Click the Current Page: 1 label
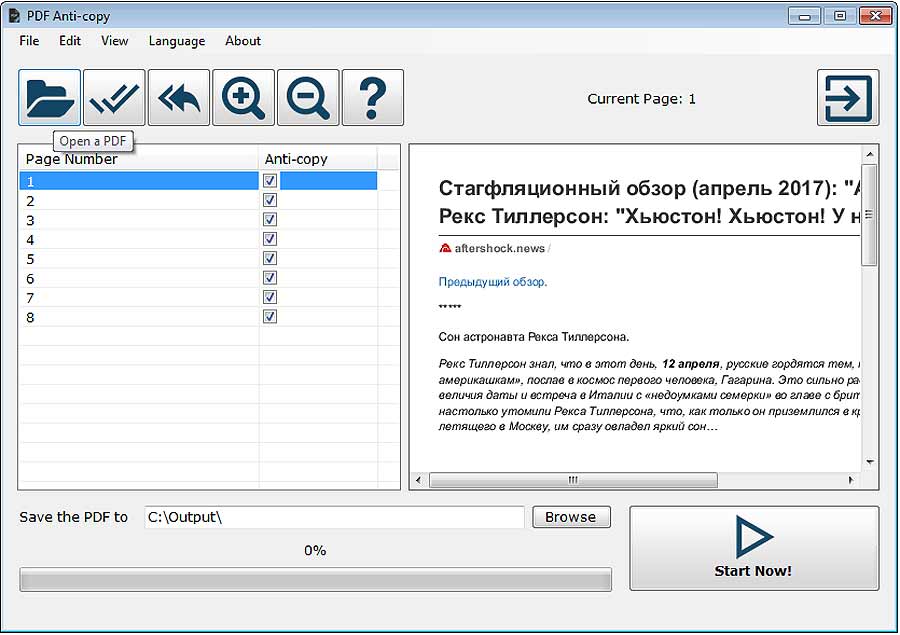This screenshot has height=635, width=900. [641, 99]
